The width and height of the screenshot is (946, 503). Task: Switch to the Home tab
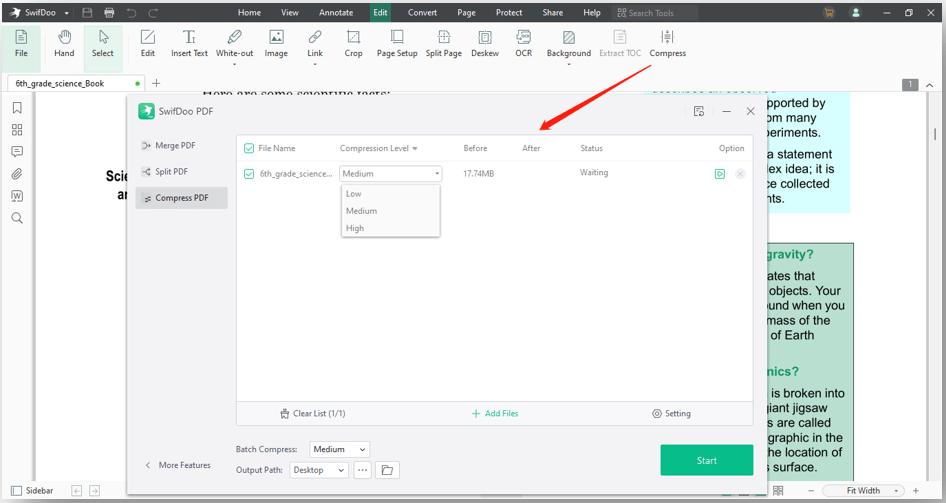click(250, 13)
